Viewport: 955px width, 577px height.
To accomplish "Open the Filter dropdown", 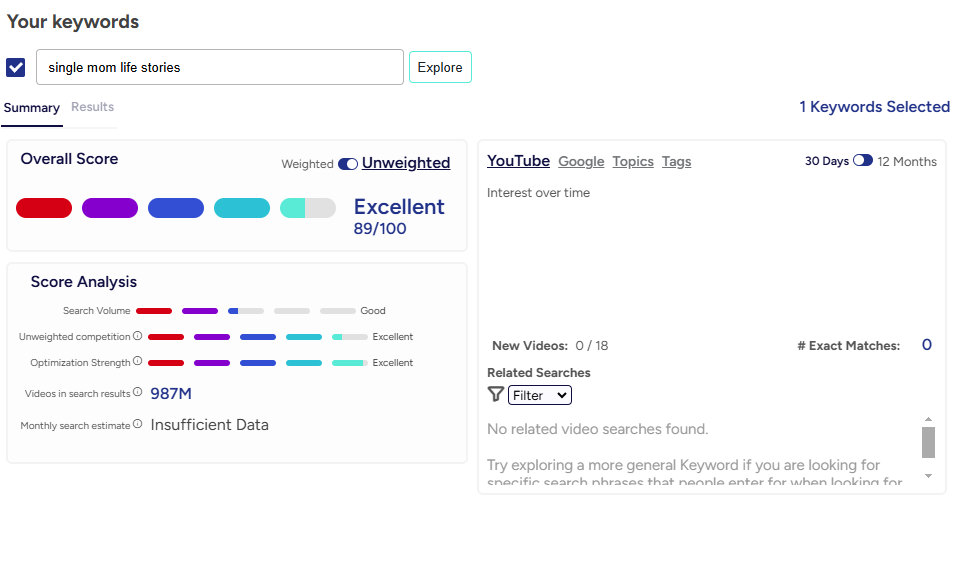I will click(x=540, y=395).
